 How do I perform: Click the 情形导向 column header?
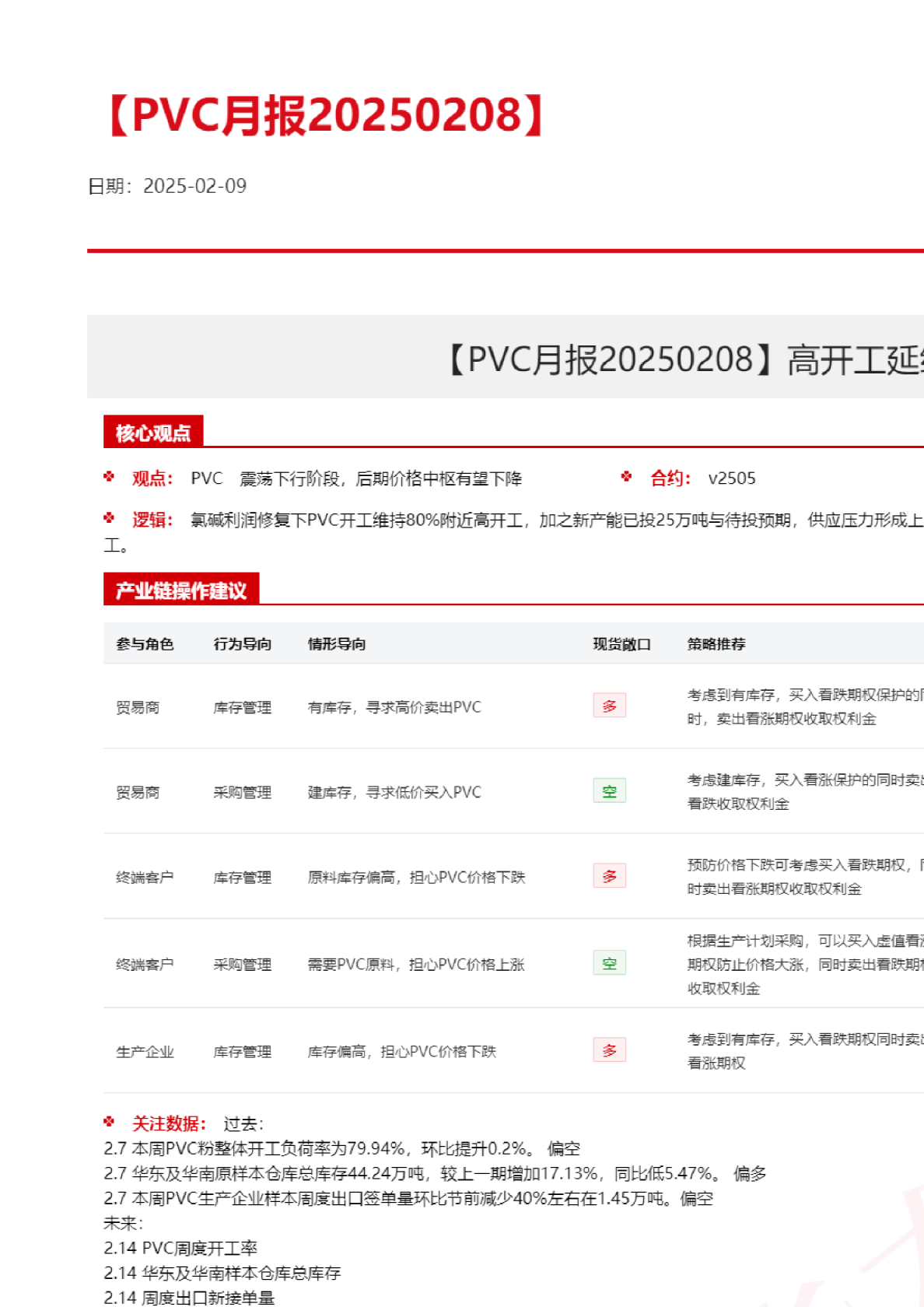tap(337, 644)
